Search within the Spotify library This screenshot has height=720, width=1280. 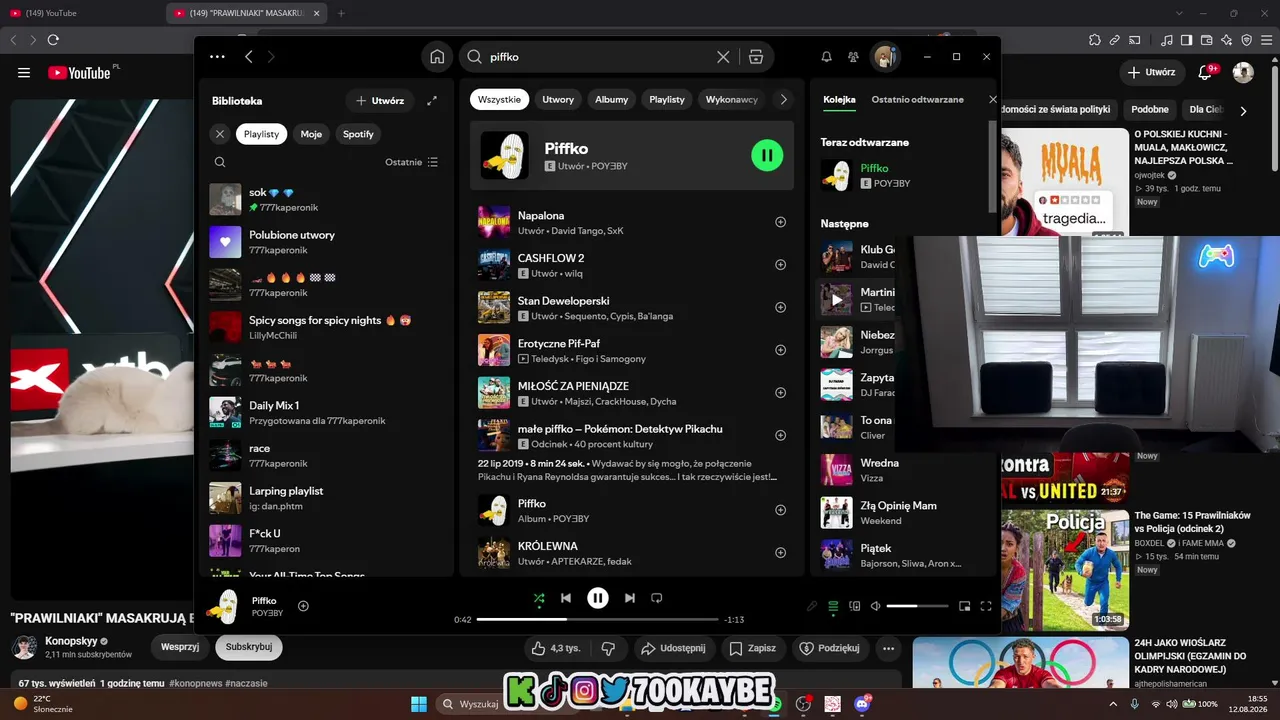pos(220,162)
